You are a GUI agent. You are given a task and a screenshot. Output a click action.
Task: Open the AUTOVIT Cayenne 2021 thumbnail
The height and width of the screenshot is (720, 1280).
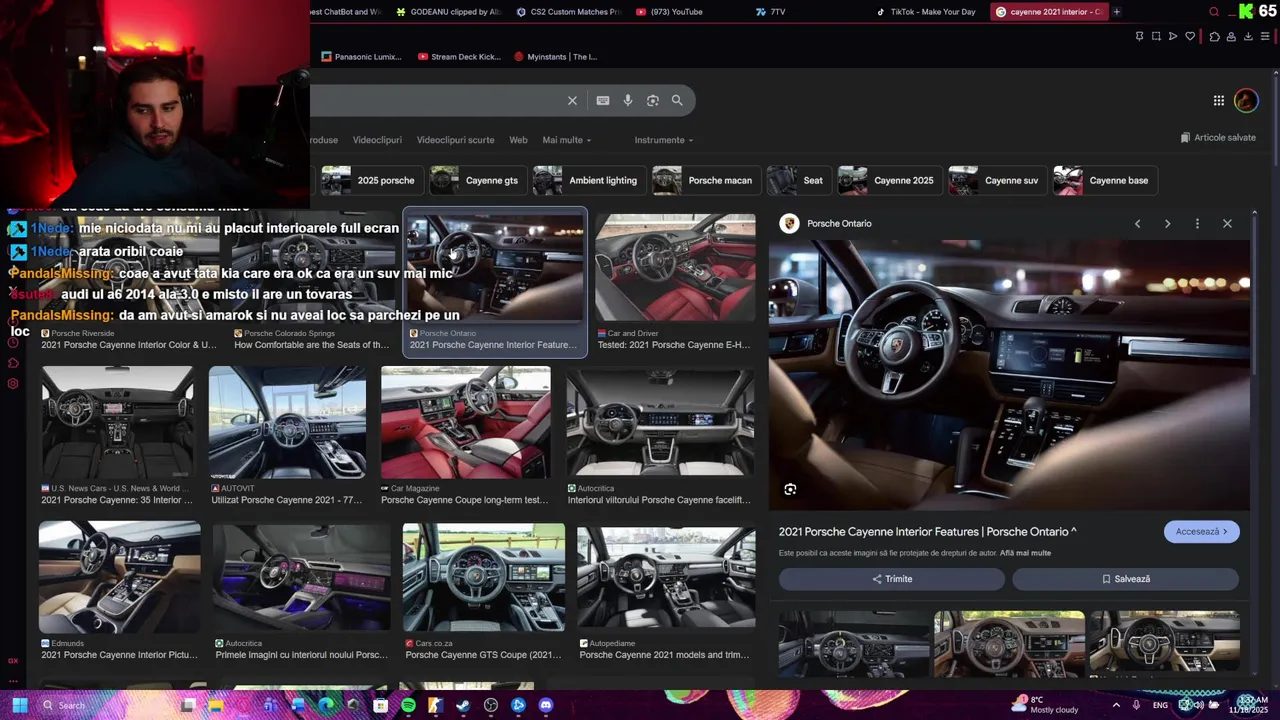click(287, 422)
